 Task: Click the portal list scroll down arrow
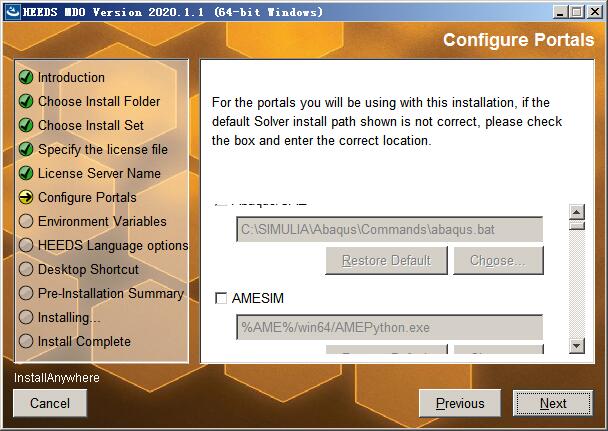577,345
